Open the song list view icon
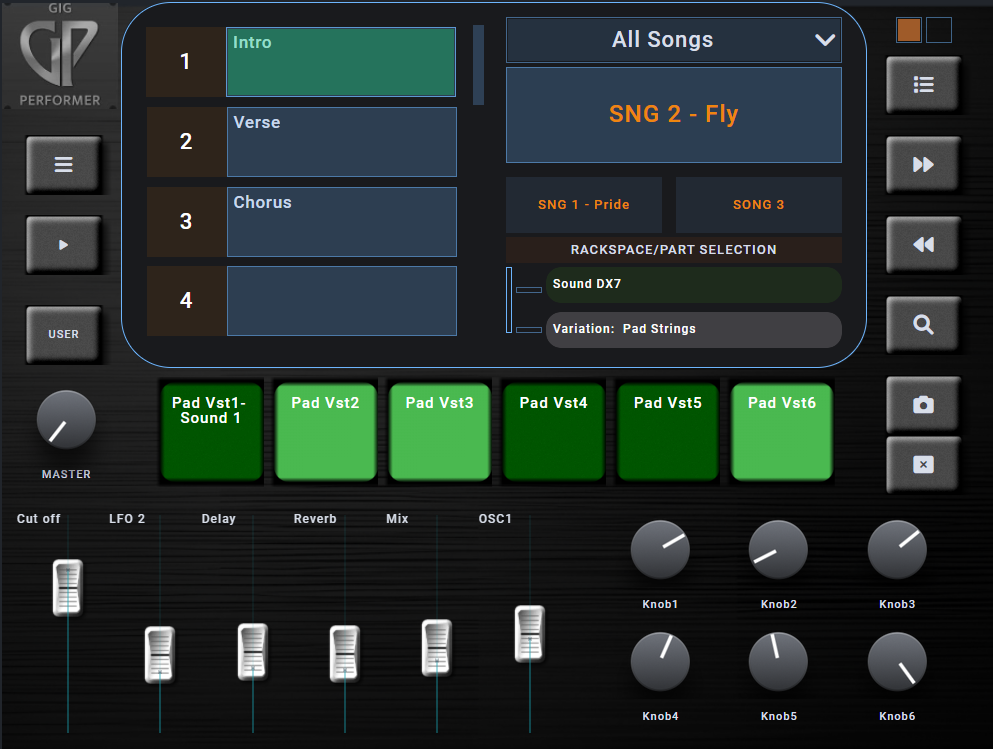The image size is (993, 749). coord(922,84)
